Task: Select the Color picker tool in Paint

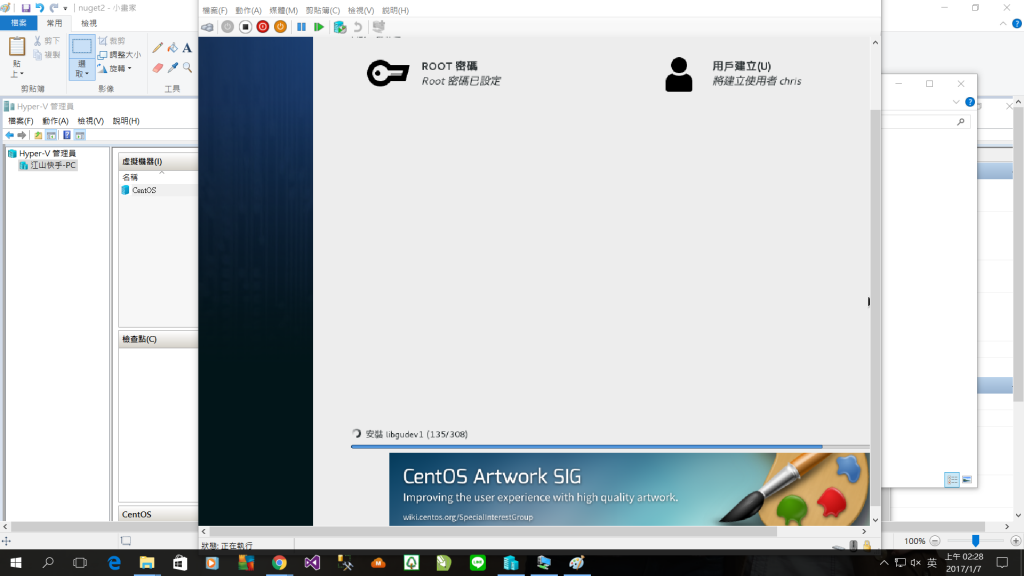Action: (172, 67)
